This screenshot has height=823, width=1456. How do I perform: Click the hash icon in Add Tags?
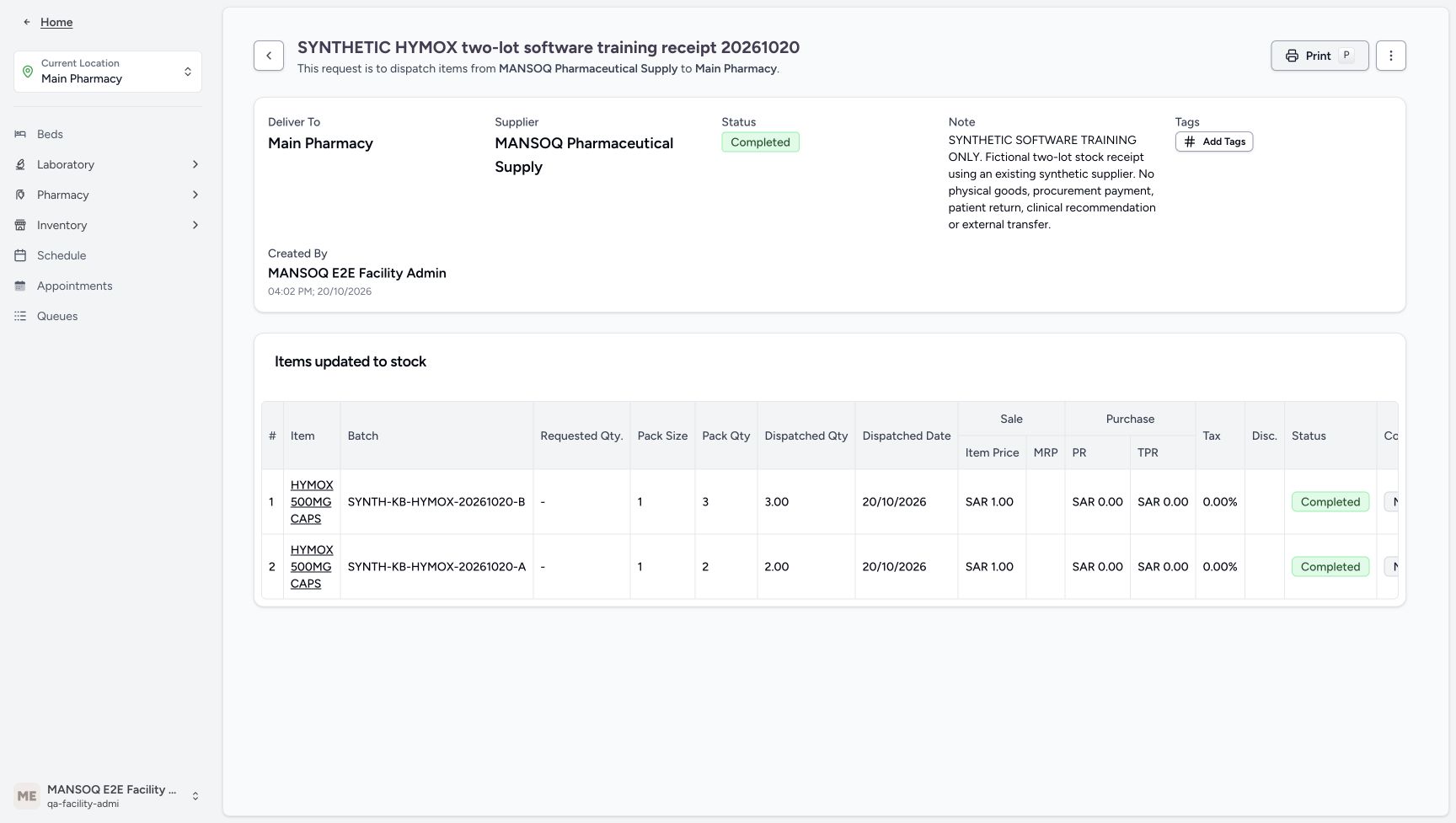tap(1190, 142)
